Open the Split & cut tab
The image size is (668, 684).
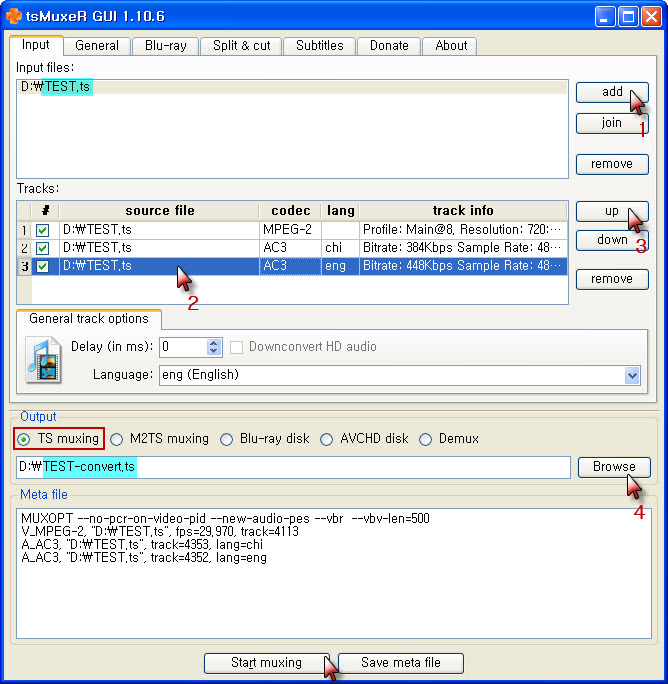(x=241, y=45)
